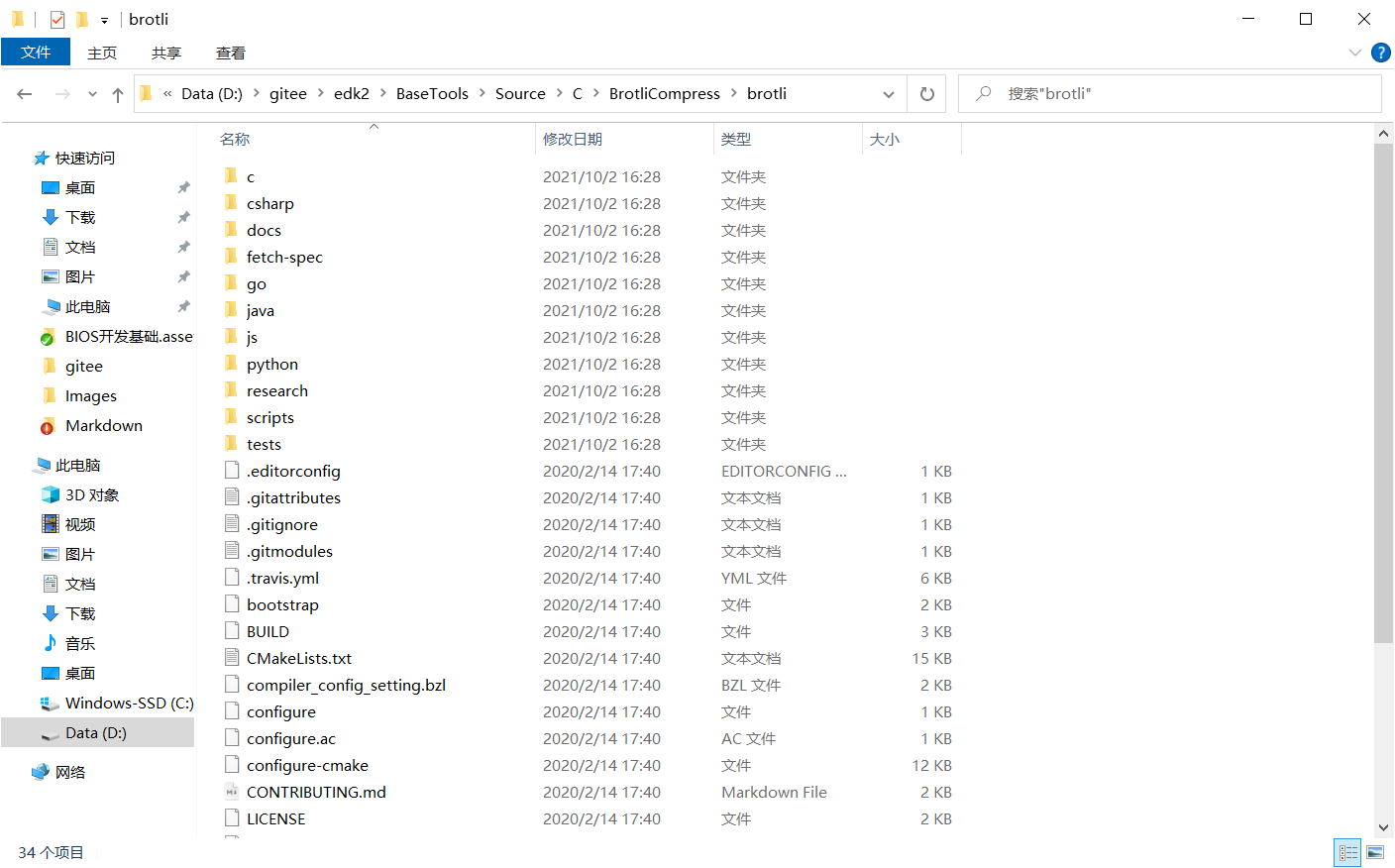
Task: Refresh the brotli folder view
Action: [x=926, y=93]
